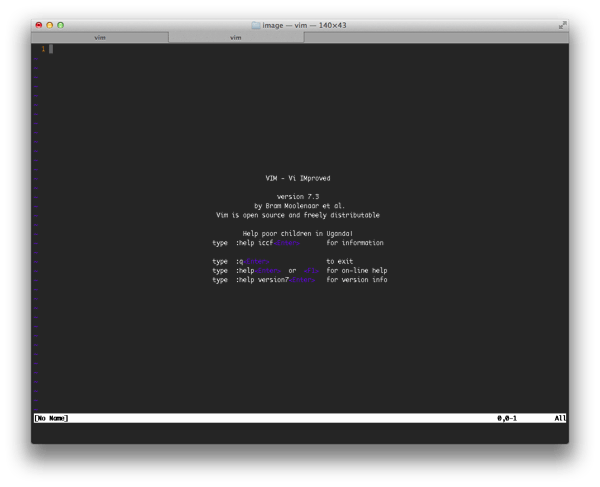
Task: Minimize the terminal with yellow button
Action: (x=50, y=25)
